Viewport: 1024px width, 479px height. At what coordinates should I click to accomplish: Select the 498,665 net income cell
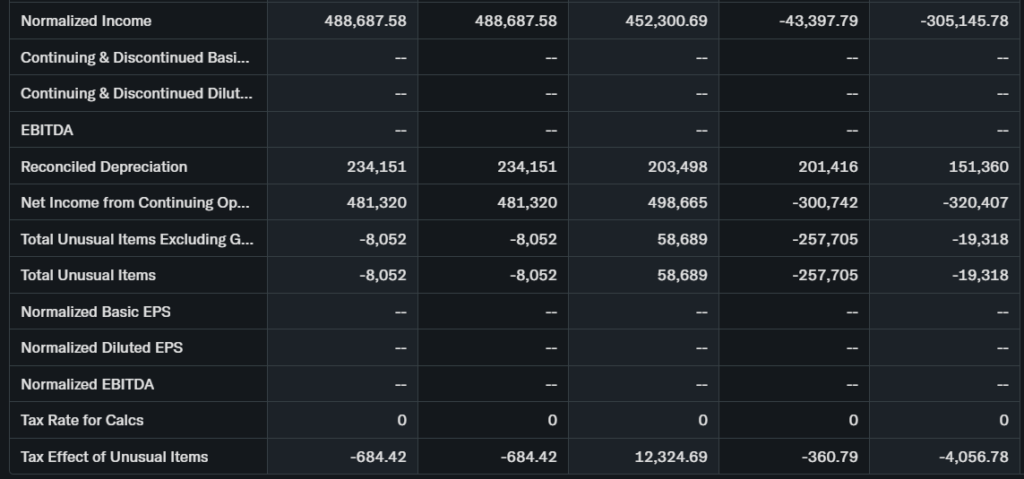[x=678, y=203]
